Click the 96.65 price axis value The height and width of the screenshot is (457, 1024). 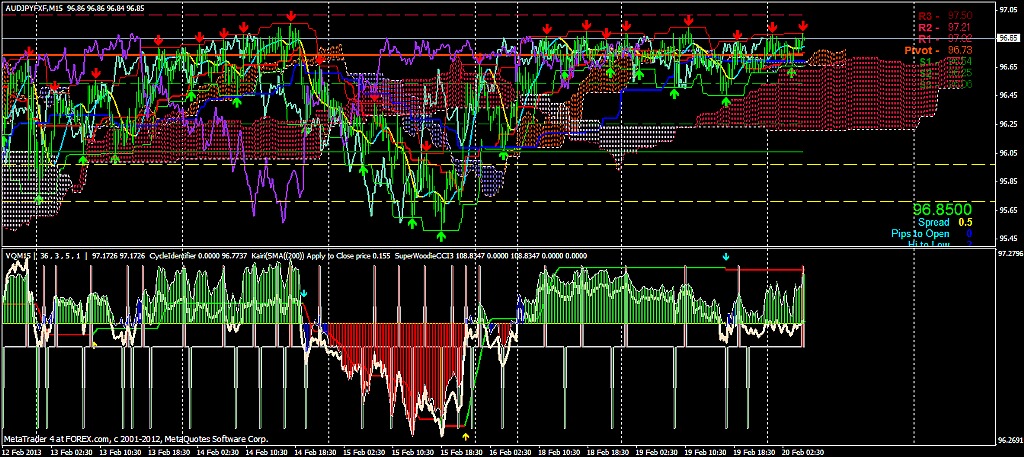tap(1010, 67)
